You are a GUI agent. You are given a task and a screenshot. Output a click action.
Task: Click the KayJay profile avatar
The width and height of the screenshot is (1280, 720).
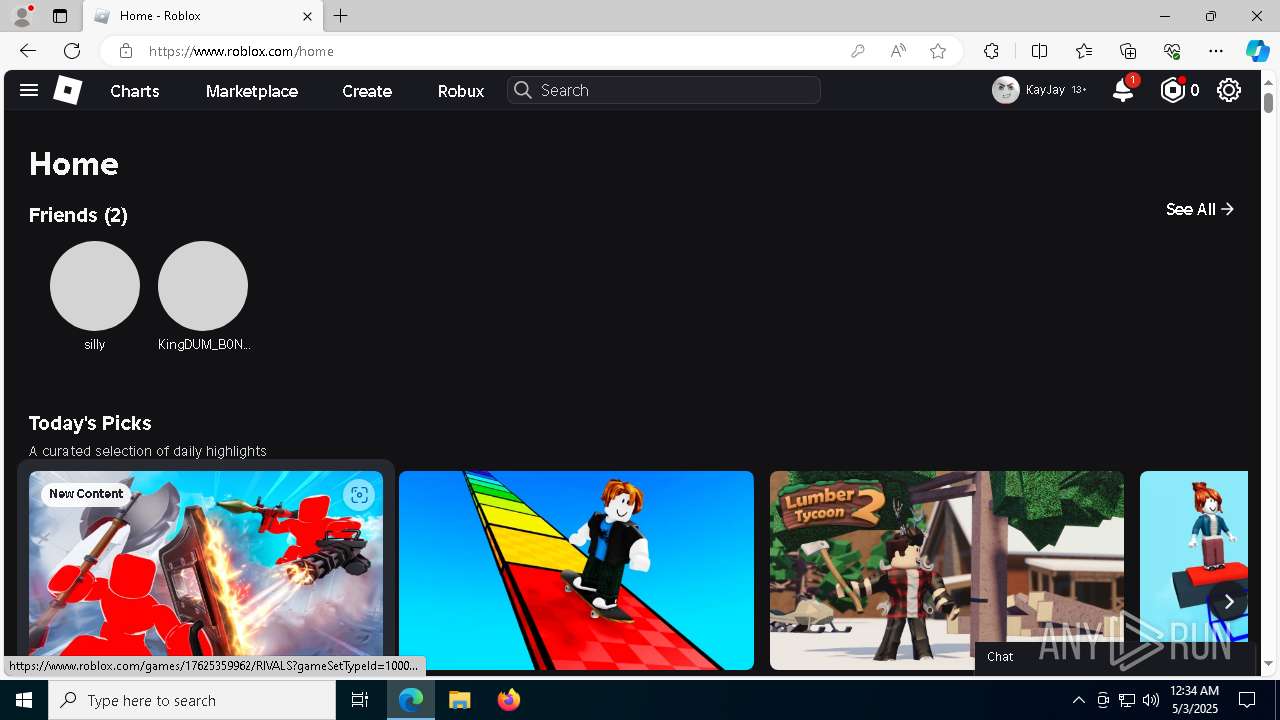pyautogui.click(x=1006, y=90)
